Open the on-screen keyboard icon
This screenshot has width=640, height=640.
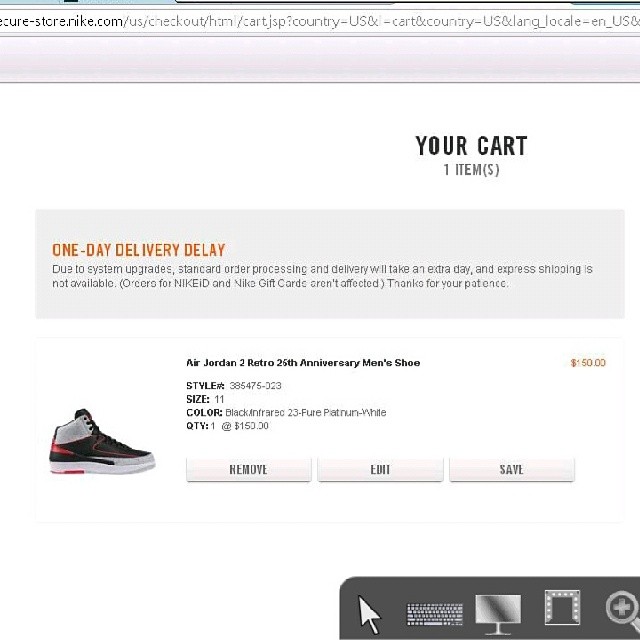pos(435,614)
